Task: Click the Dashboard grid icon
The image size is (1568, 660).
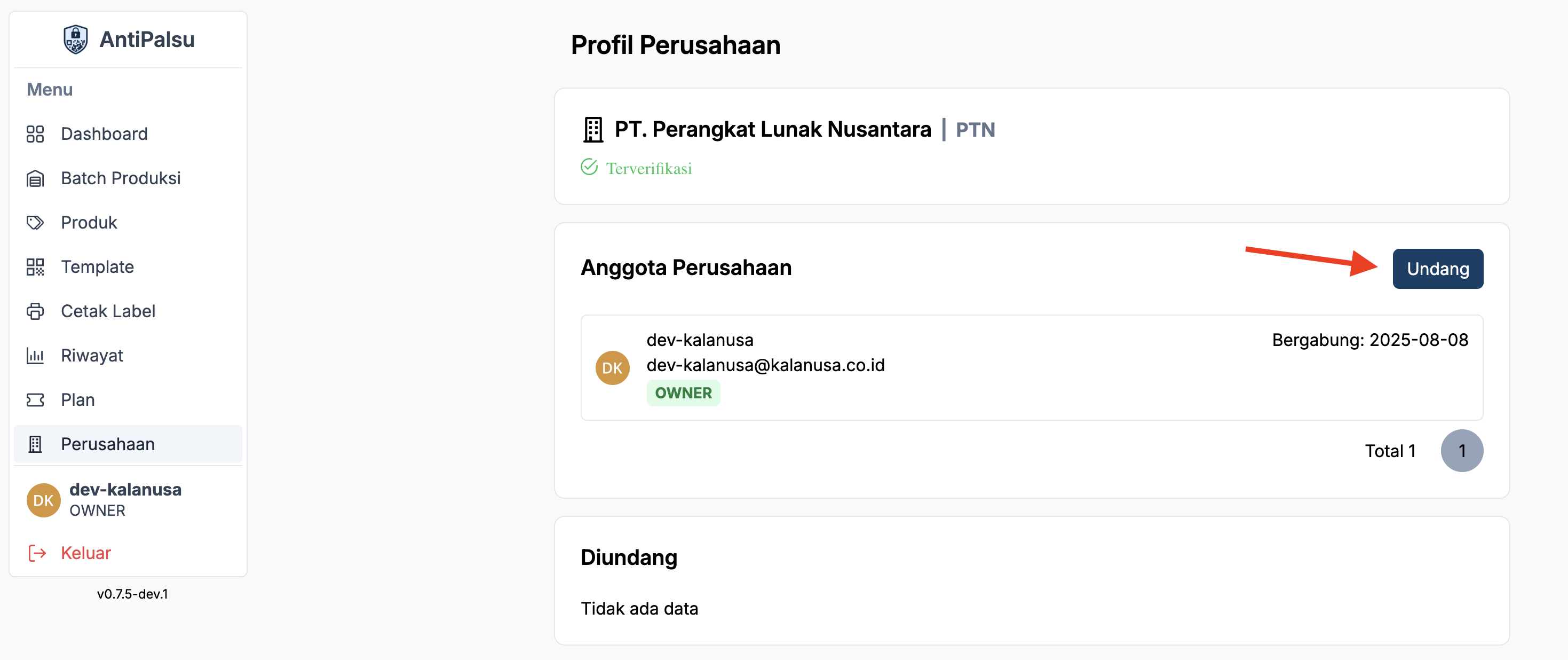Action: coord(35,134)
